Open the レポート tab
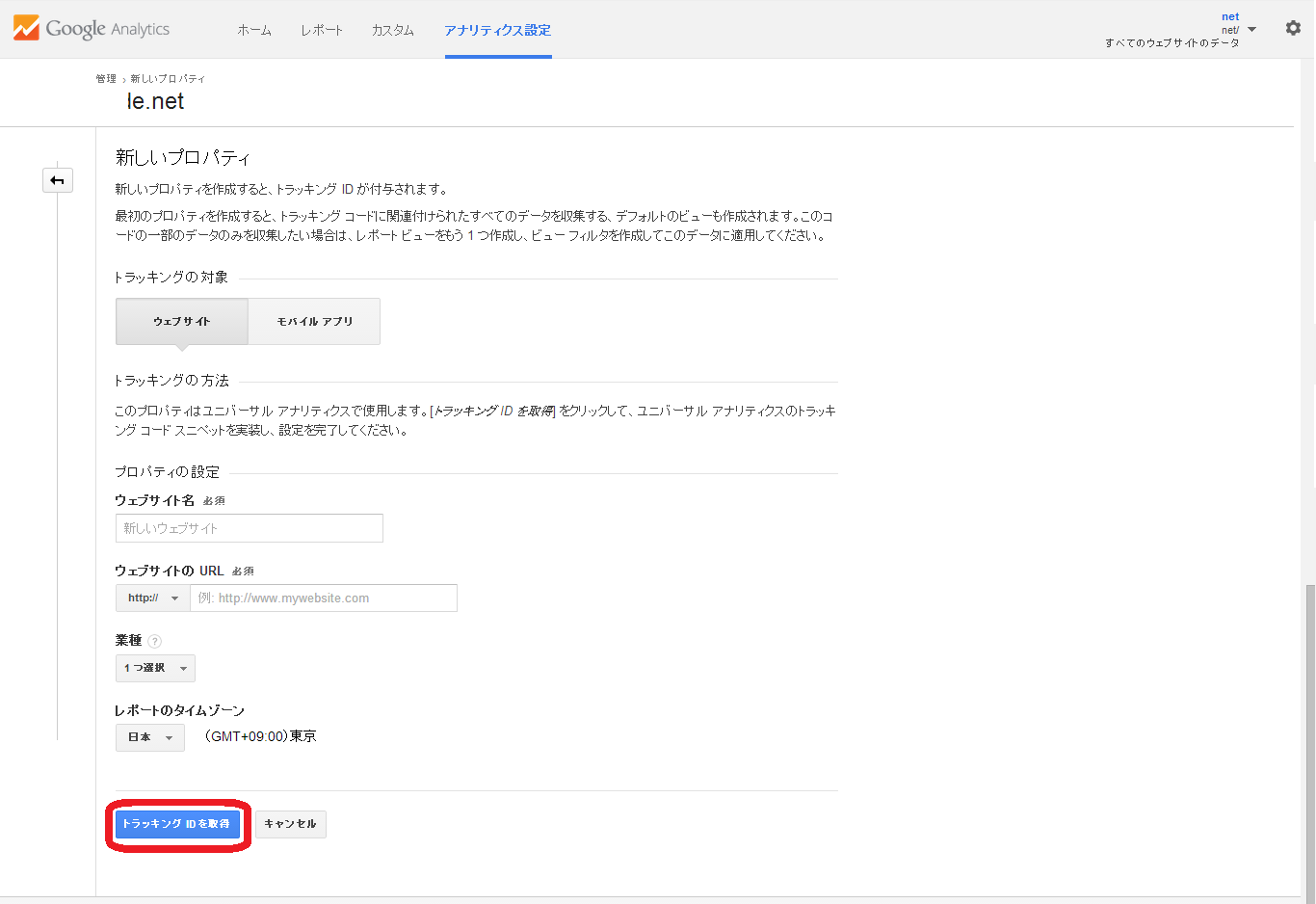Screen dimensions: 1316x904 321,30
